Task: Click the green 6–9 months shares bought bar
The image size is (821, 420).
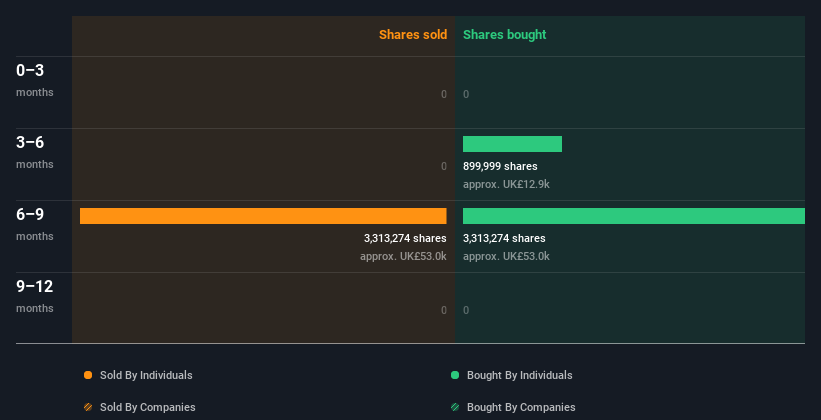Action: point(634,216)
